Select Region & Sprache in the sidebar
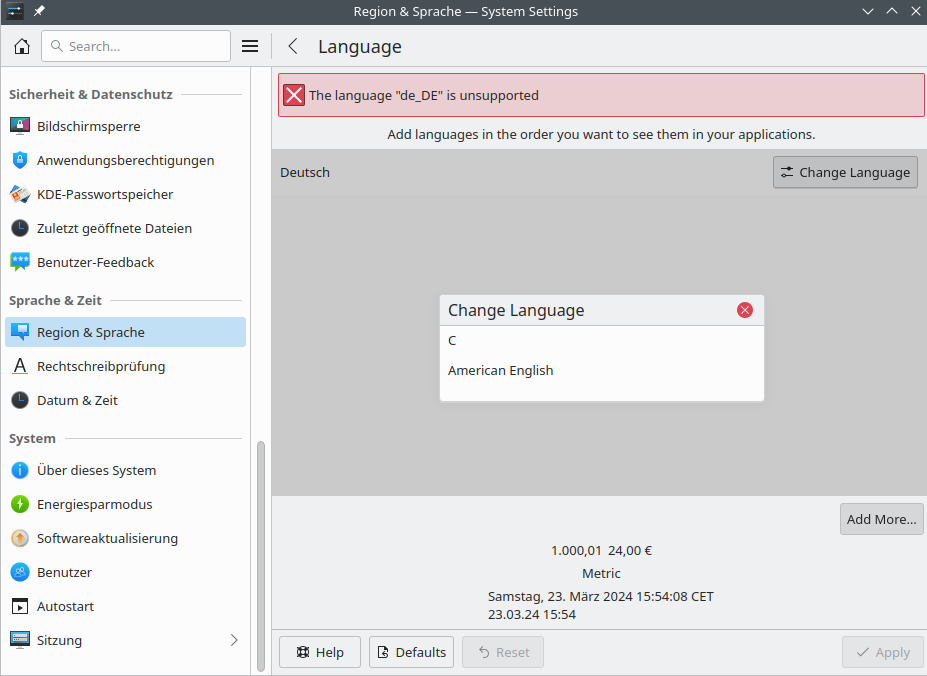 tap(125, 332)
